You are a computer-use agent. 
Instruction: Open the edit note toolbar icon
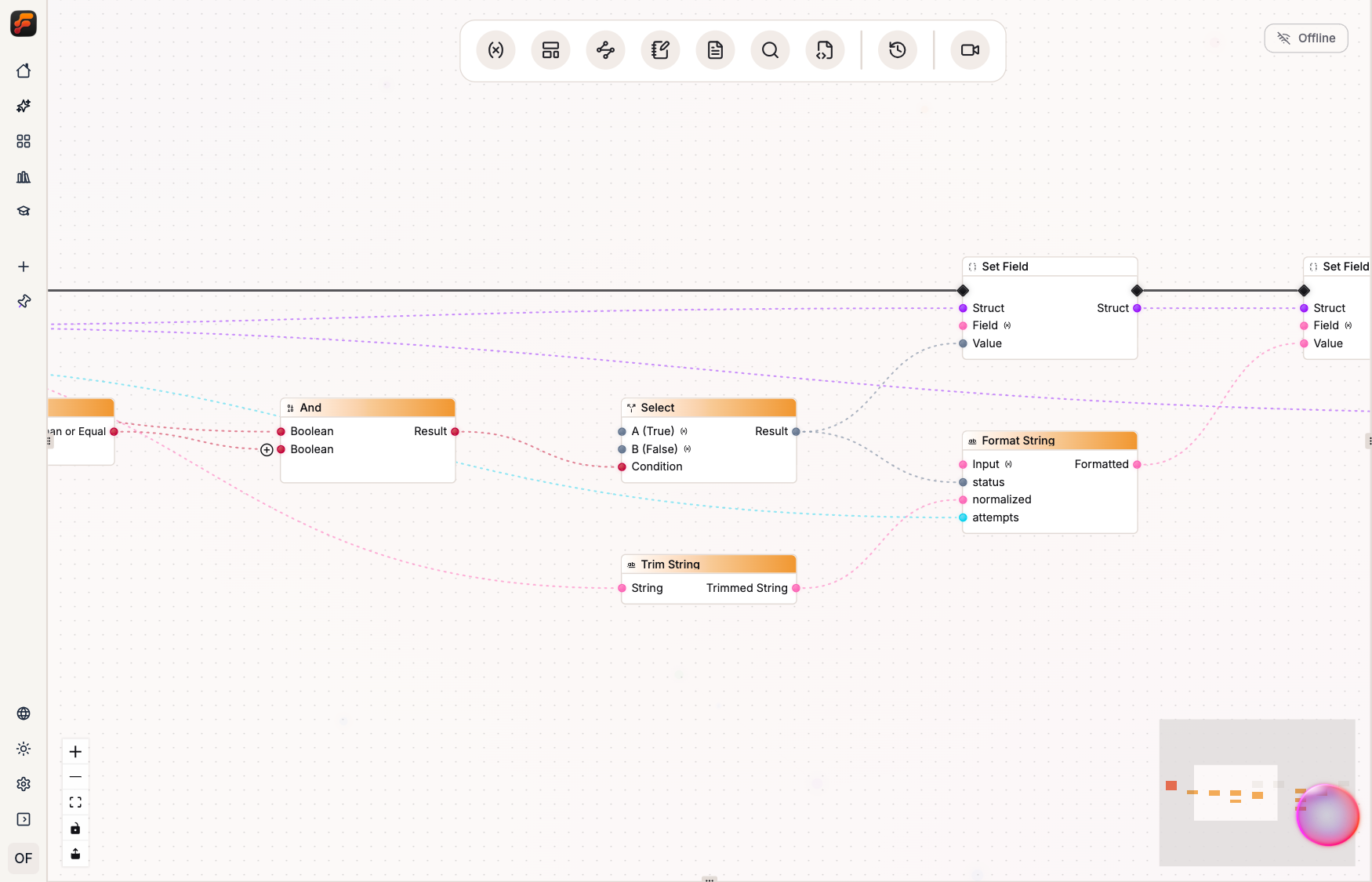(x=660, y=50)
